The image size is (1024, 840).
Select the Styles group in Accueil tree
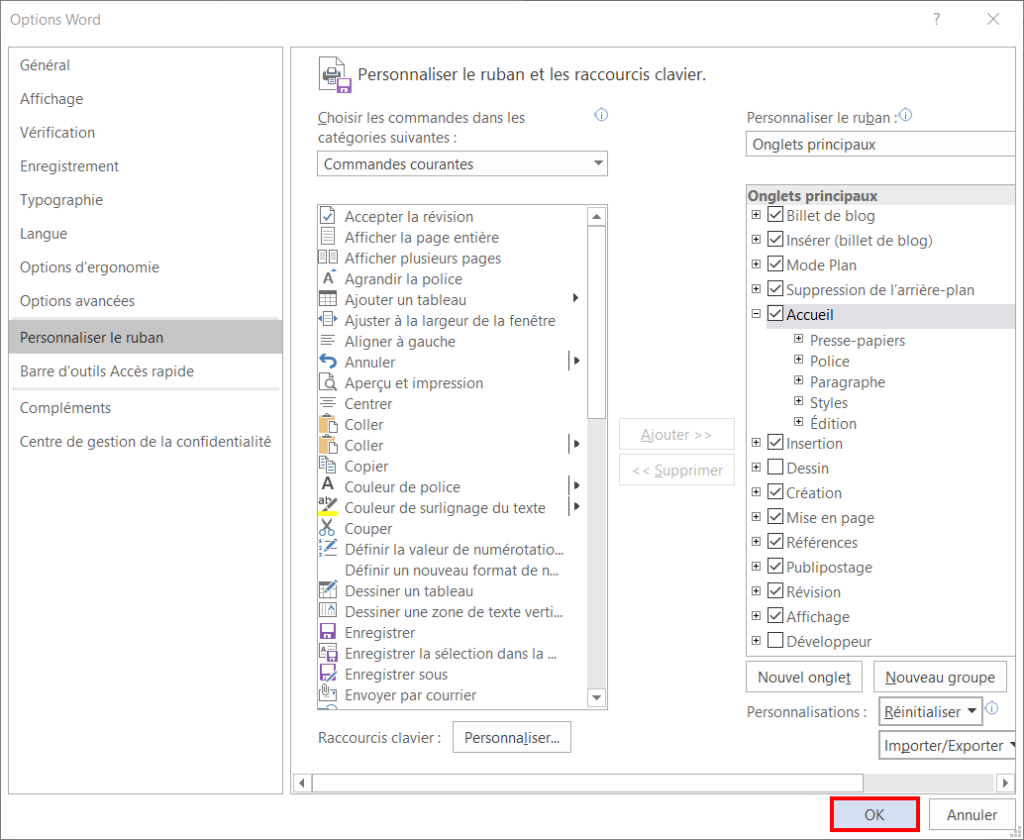tap(829, 402)
